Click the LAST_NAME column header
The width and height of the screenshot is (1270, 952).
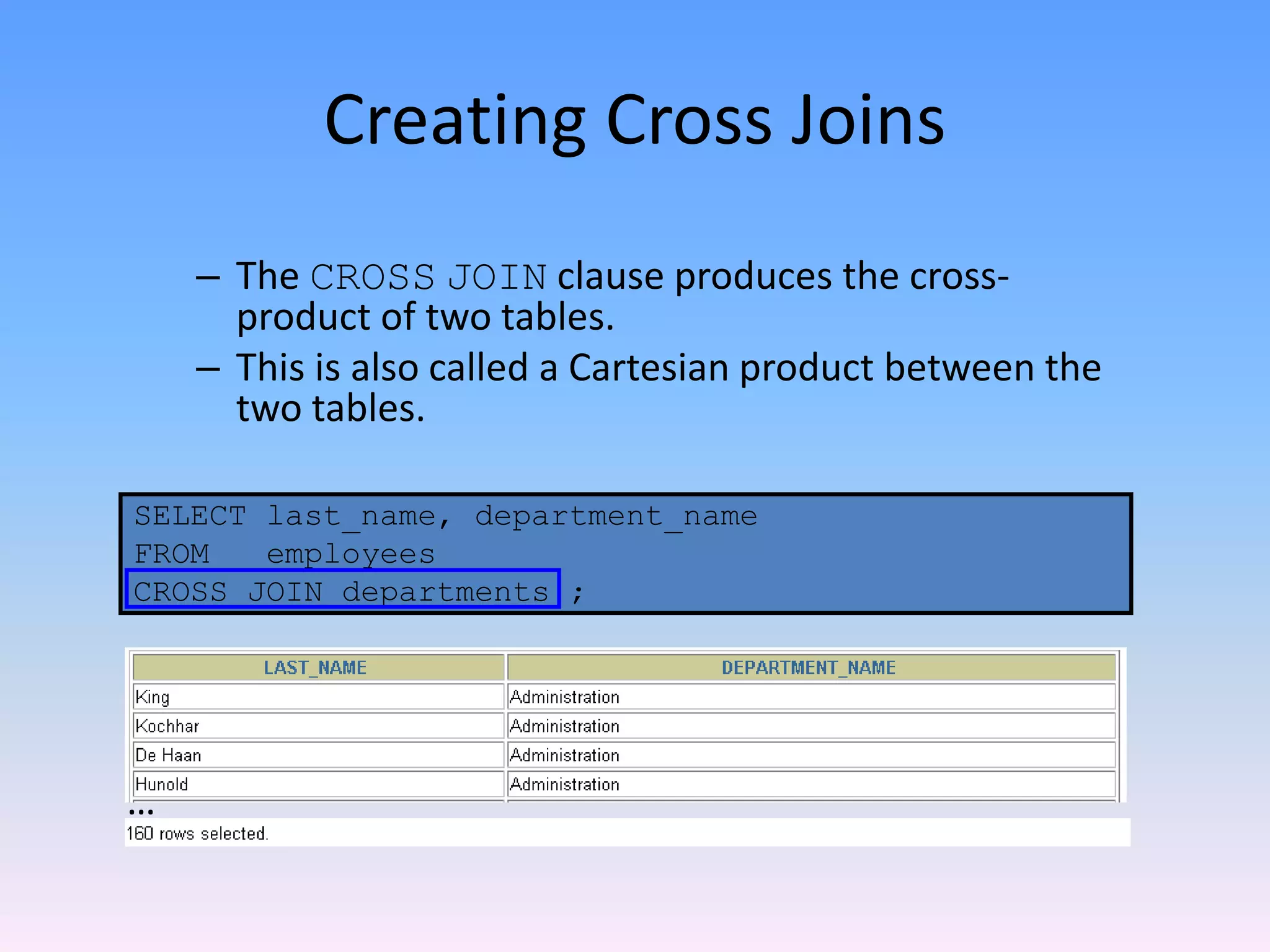click(318, 668)
